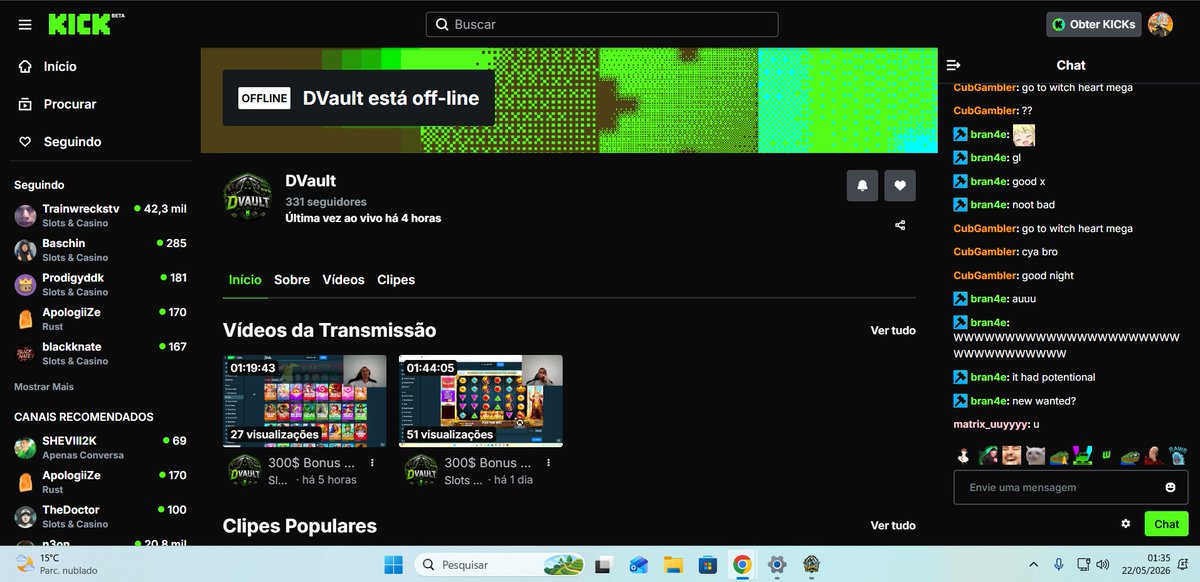Open the SHEVIII2K recommended channel
The width and height of the screenshot is (1200, 582).
tap(100, 447)
